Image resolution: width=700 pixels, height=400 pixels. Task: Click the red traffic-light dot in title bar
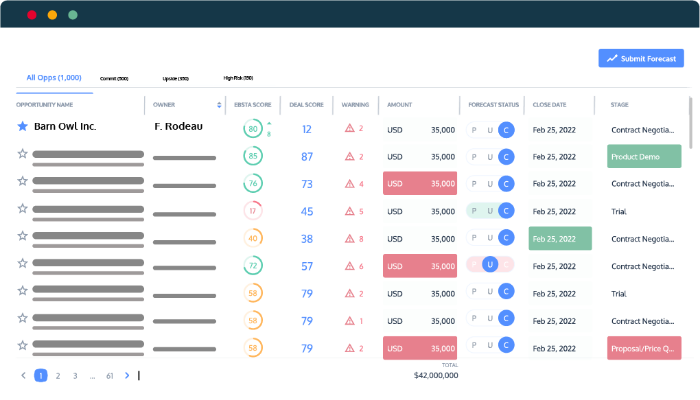click(x=32, y=15)
